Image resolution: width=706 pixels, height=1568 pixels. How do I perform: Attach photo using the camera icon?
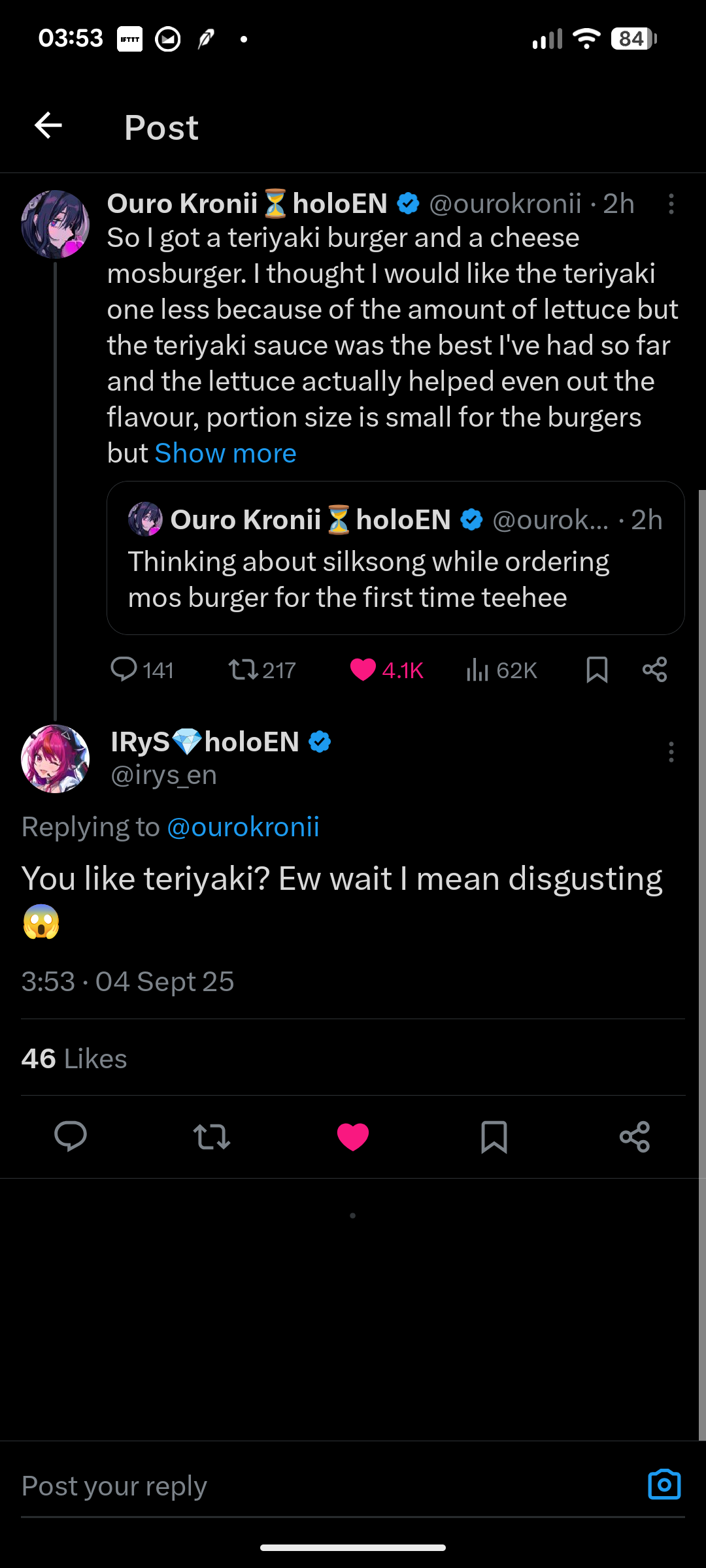[x=664, y=1484]
